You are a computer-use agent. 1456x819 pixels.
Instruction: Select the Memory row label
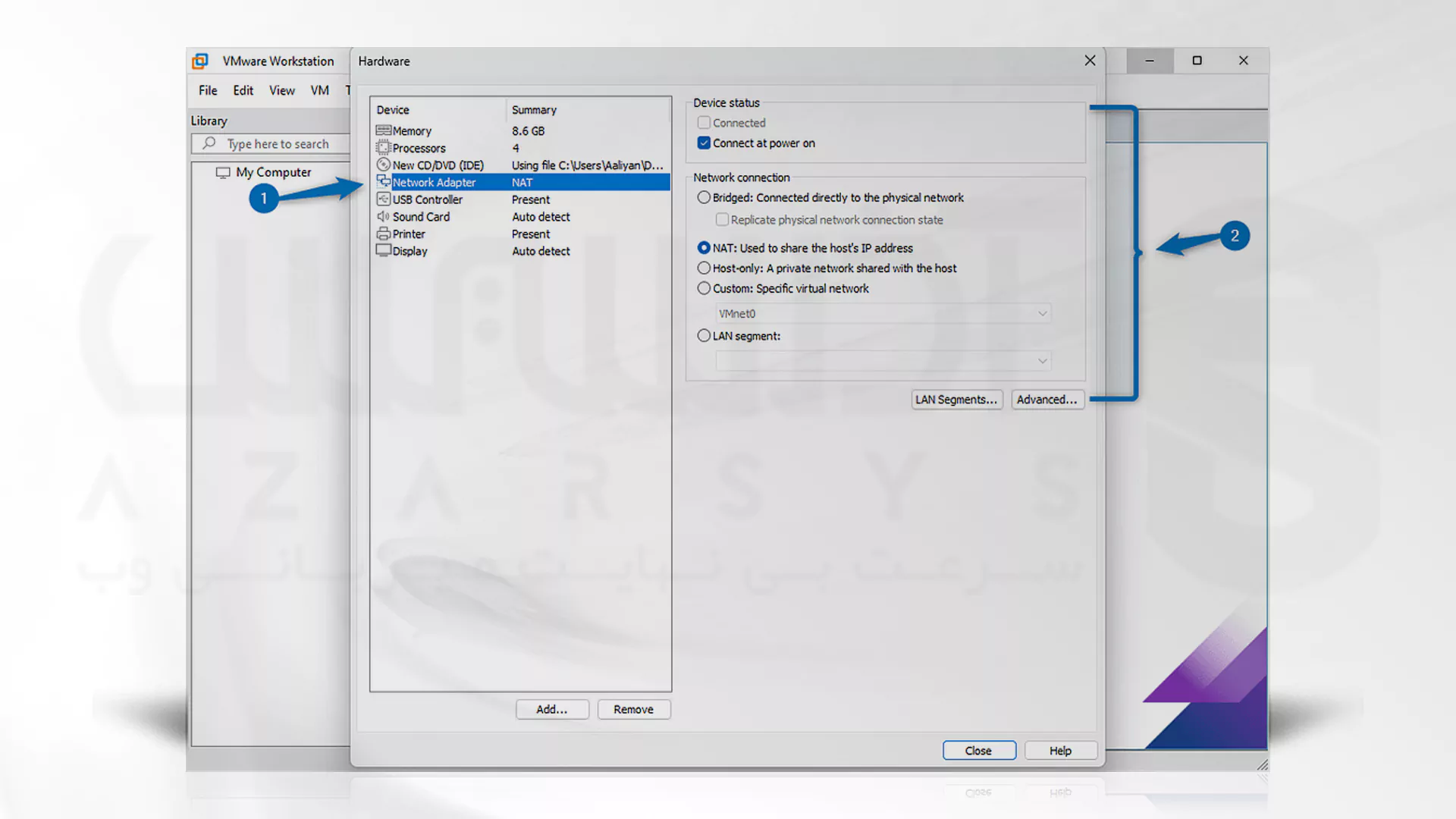[412, 131]
